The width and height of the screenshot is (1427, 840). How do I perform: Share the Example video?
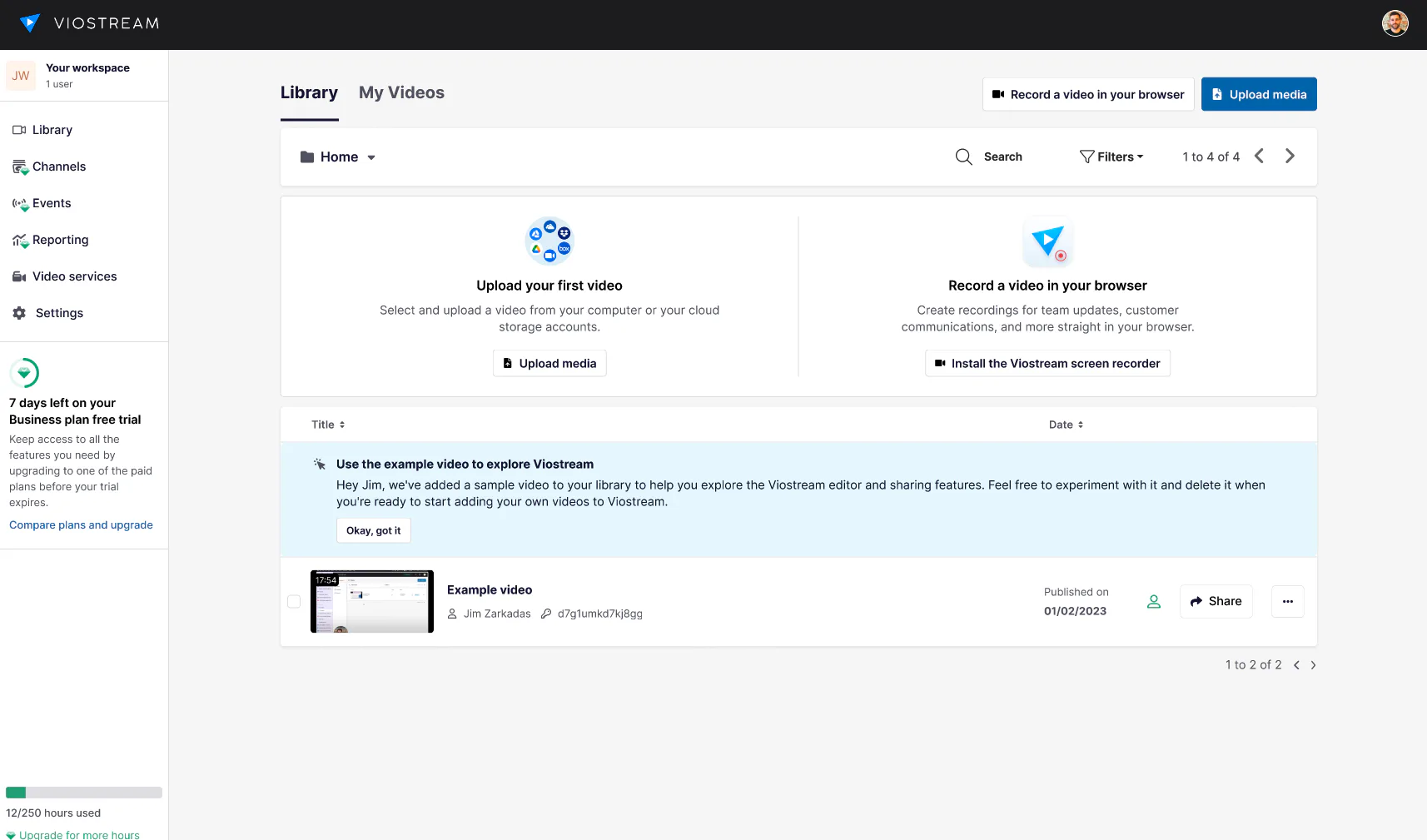[x=1216, y=601]
